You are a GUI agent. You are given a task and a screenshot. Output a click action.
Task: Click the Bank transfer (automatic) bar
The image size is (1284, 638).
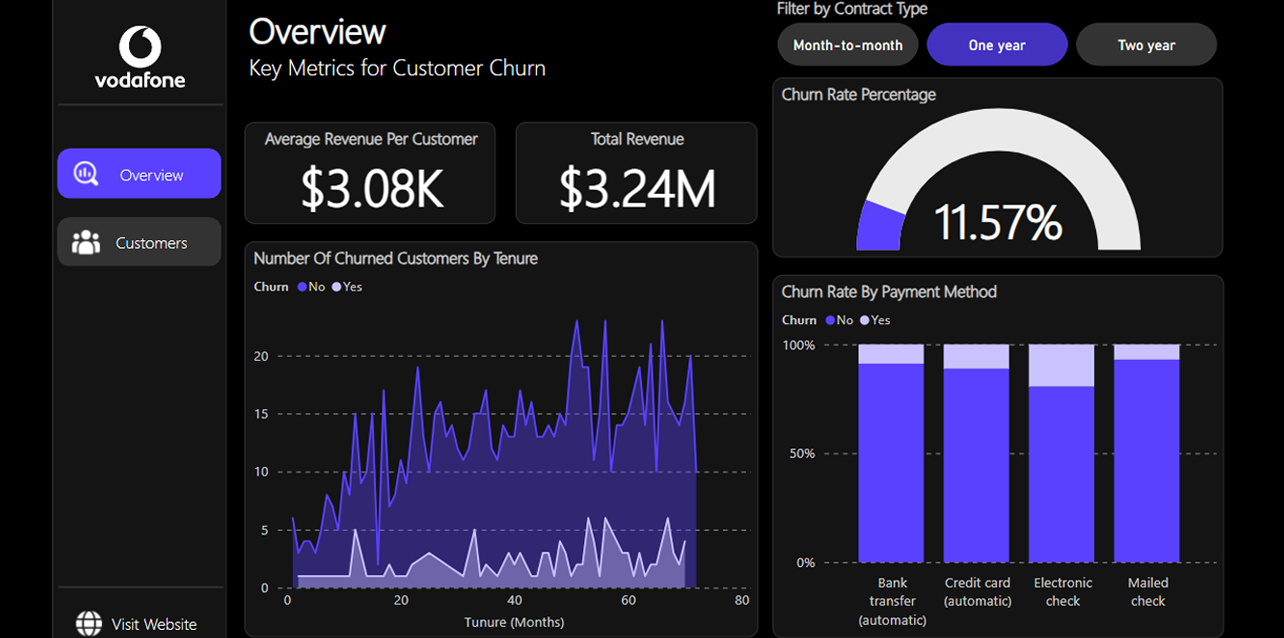(891, 454)
